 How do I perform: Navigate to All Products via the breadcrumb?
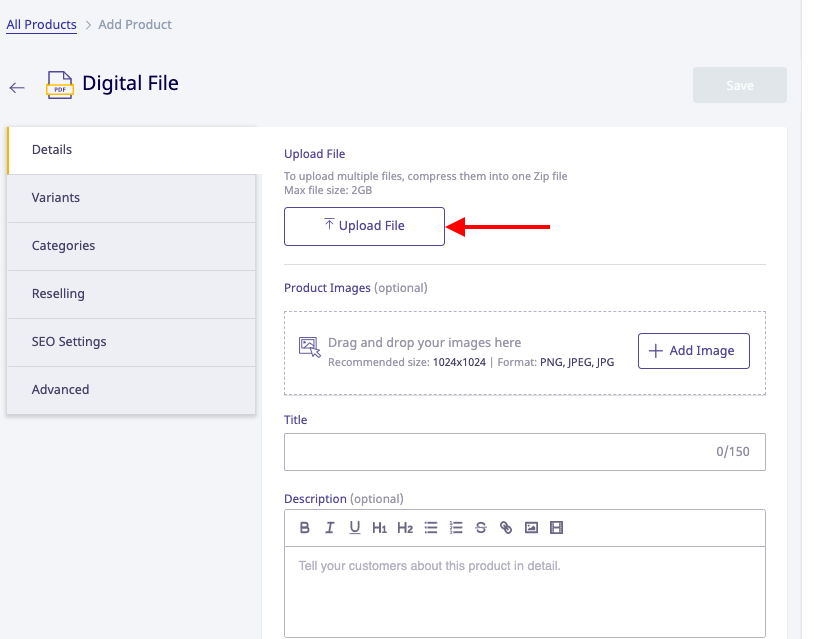click(x=41, y=24)
